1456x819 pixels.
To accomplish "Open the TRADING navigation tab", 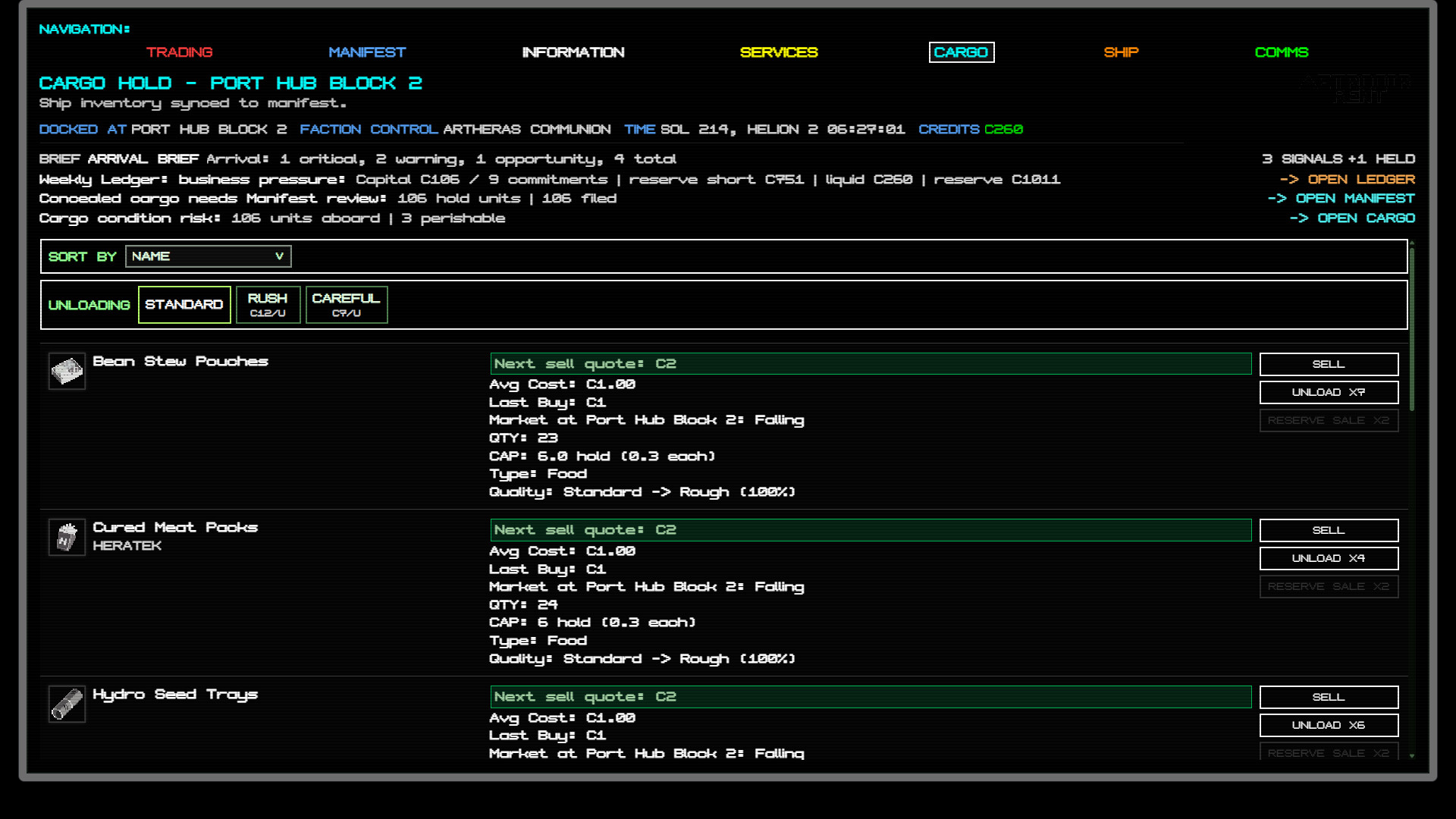I will pyautogui.click(x=180, y=52).
